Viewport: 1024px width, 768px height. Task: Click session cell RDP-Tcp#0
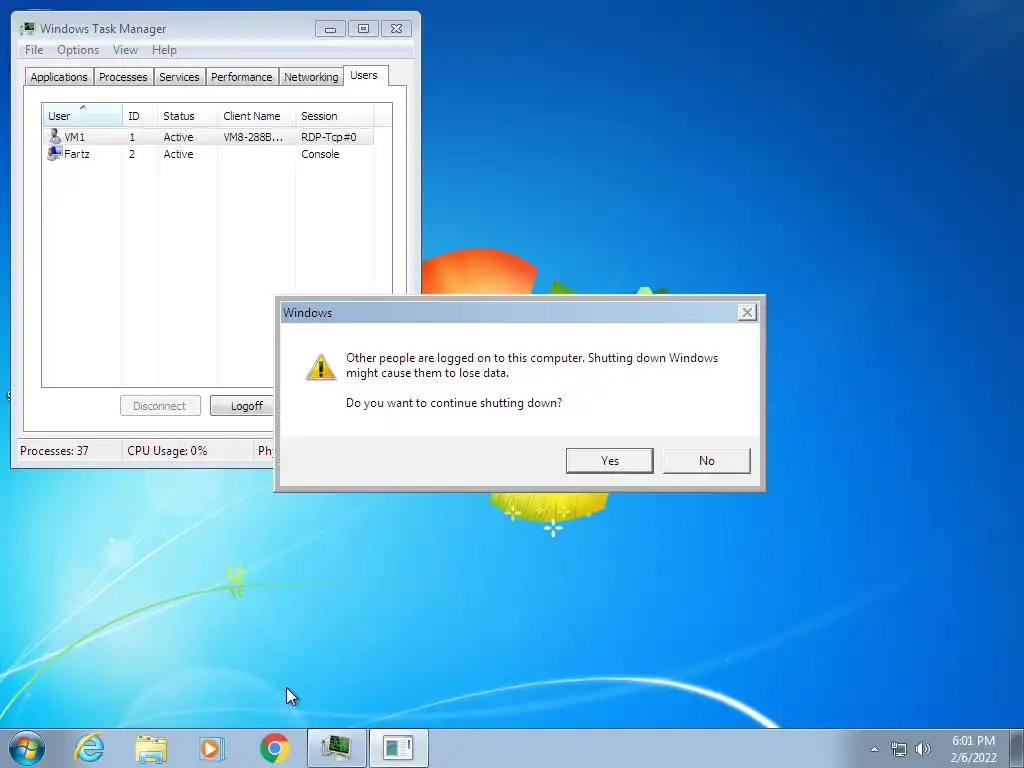pos(329,137)
